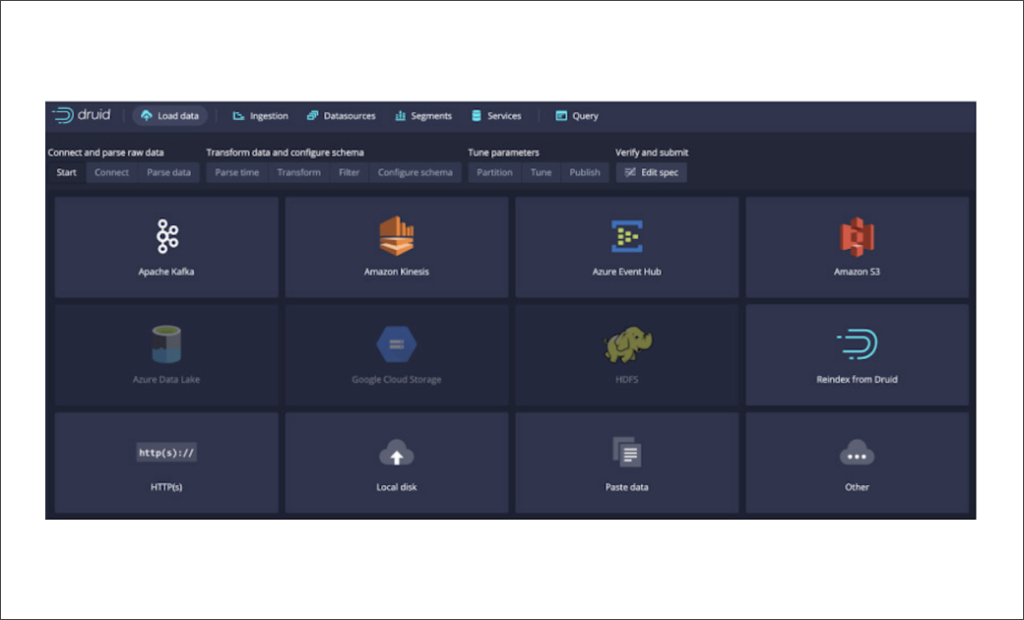Screen dimensions: 1024x620
Task: Click the Paste data clipboard icon
Action: [x=627, y=451]
